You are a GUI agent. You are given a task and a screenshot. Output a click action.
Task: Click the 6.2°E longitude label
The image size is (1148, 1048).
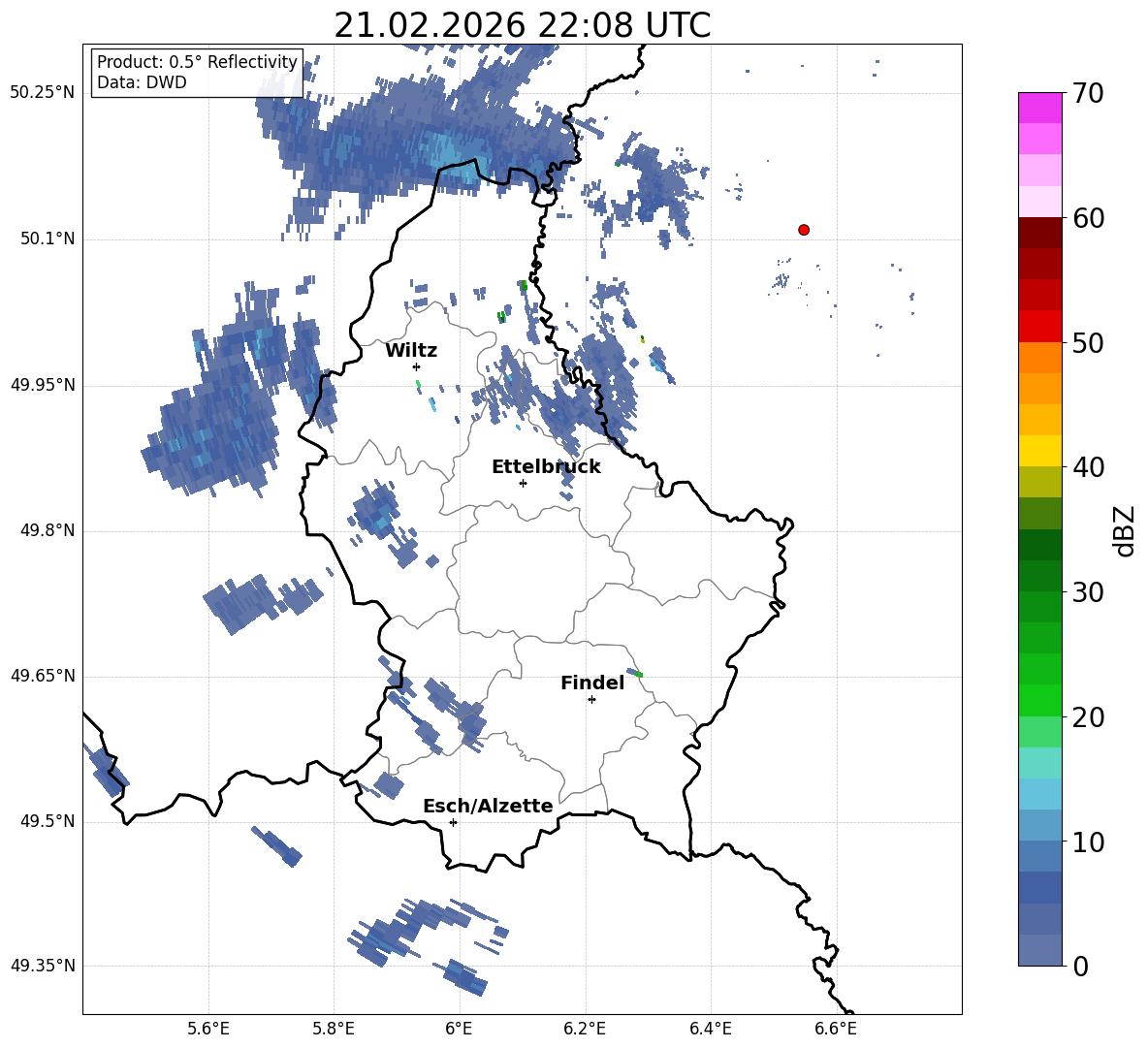coord(585,1029)
